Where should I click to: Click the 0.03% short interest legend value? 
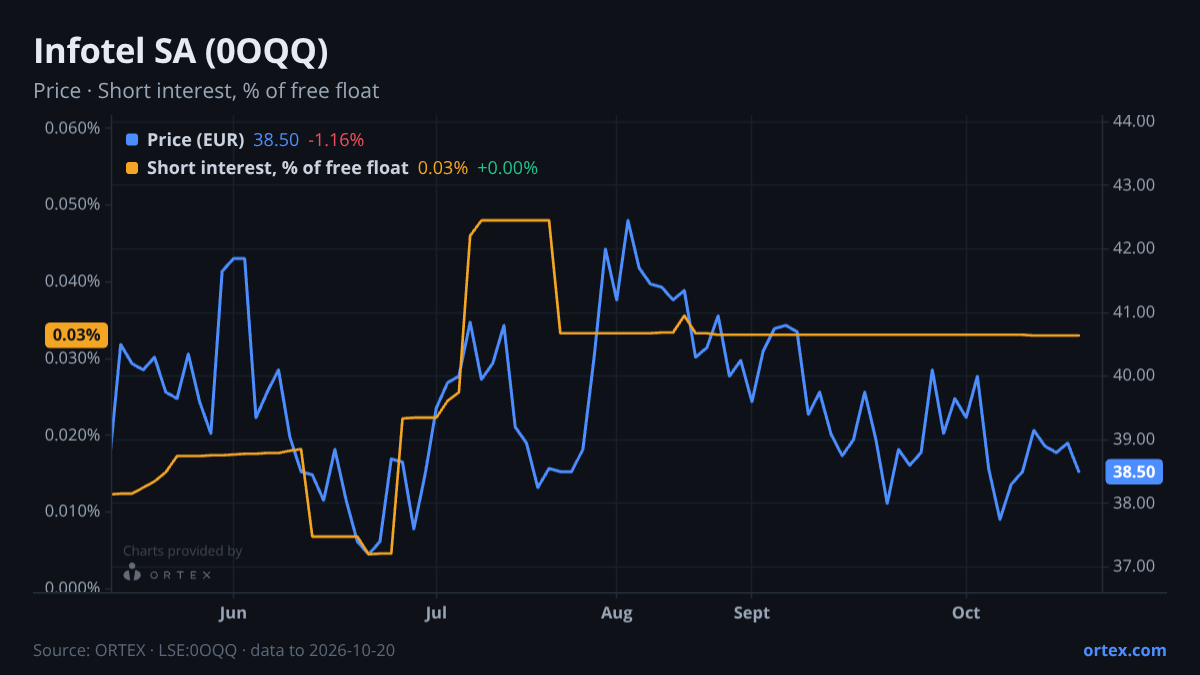point(443,168)
